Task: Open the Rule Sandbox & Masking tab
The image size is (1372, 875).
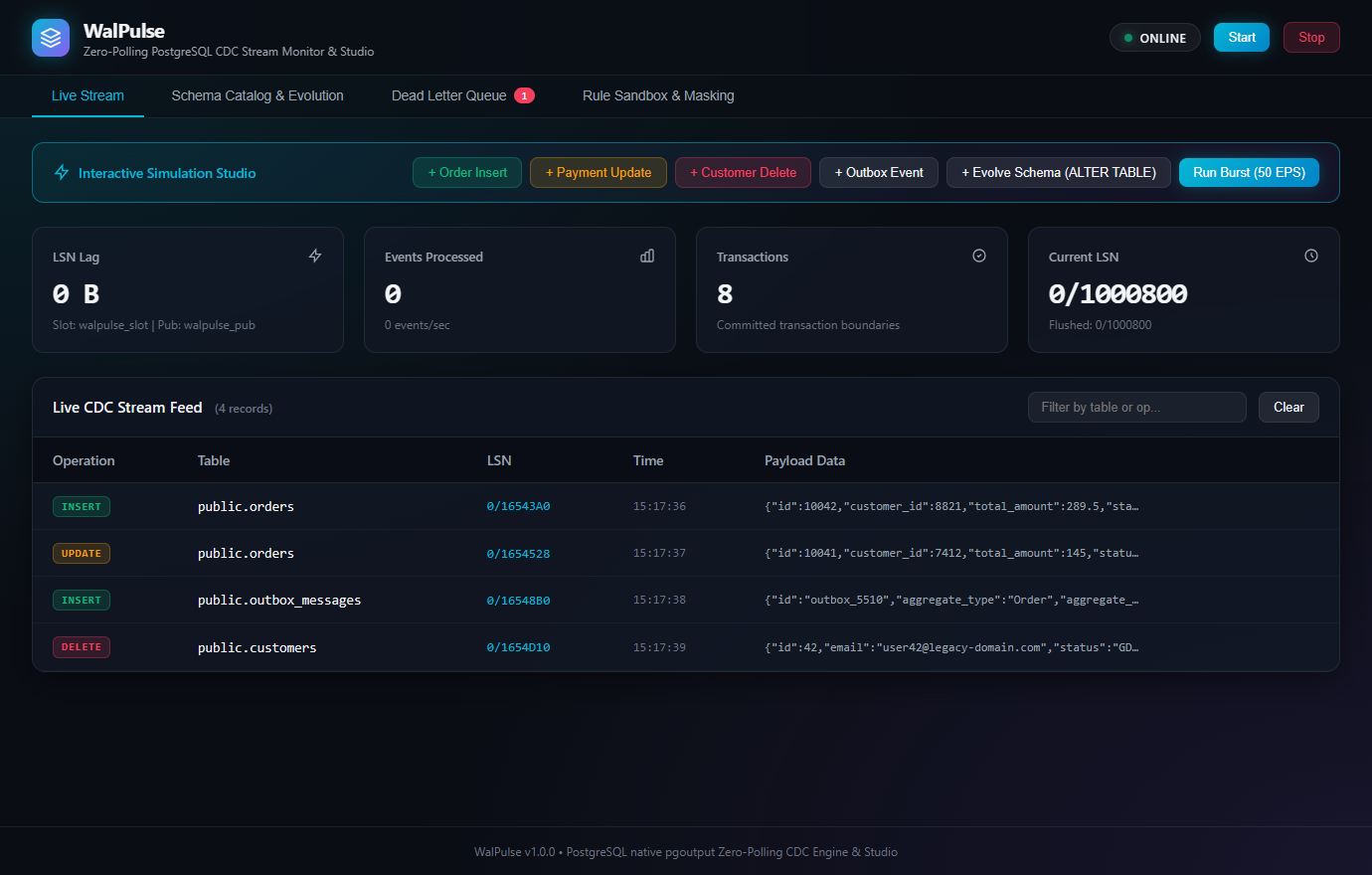Action: point(658,95)
